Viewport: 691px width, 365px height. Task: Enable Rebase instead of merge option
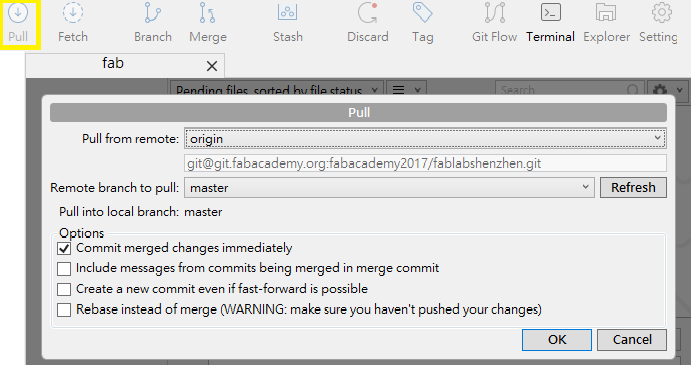click(64, 310)
